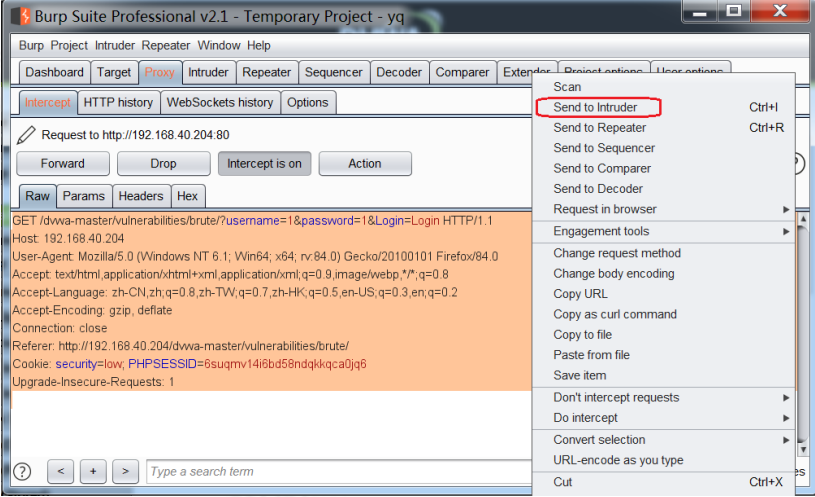Open the Help menu
Screen dimensions: 815x497
point(258,46)
